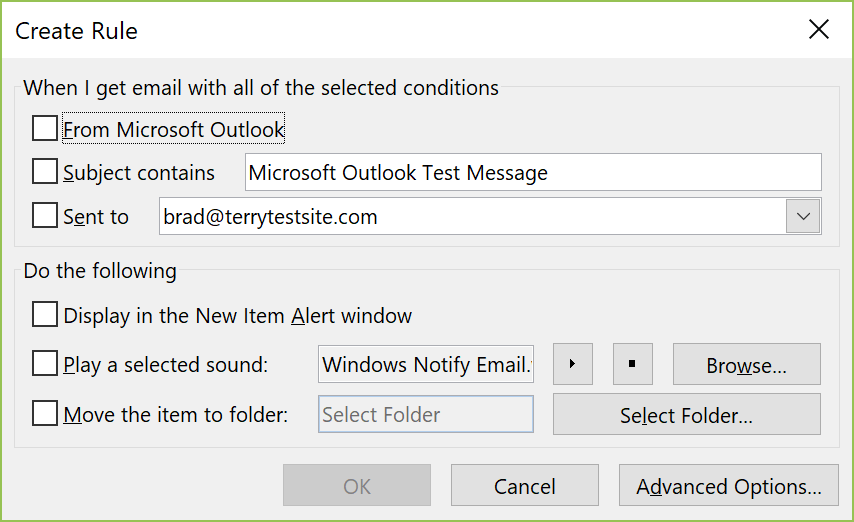Cancel the Create Rule dialog
Screen dimensions: 854x522
pyautogui.click(x=524, y=485)
